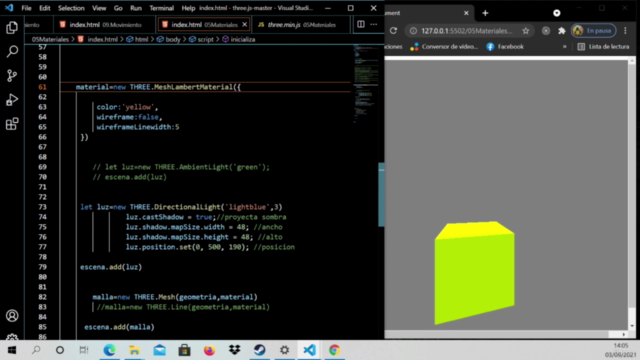Open Windows Start menu
The image size is (640, 360).
tap(12, 350)
